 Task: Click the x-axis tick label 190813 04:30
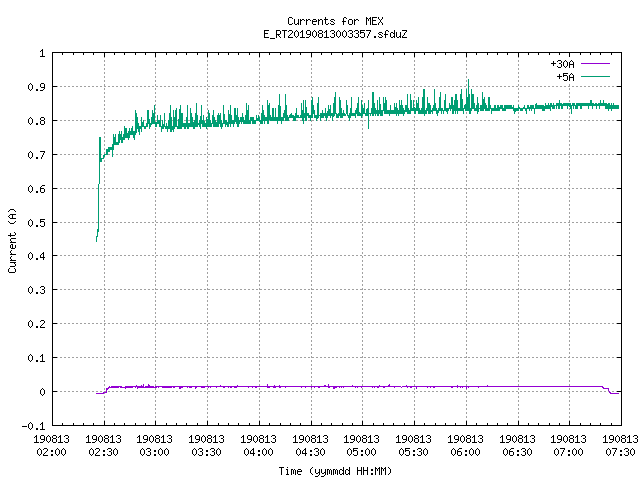310,445
